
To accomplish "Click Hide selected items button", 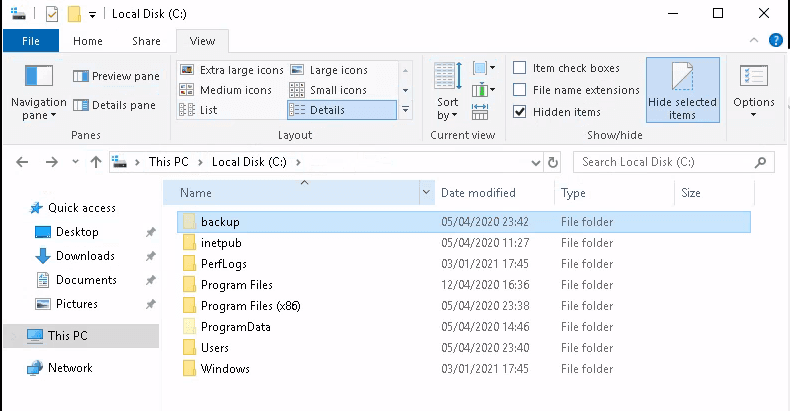I will pyautogui.click(x=683, y=90).
